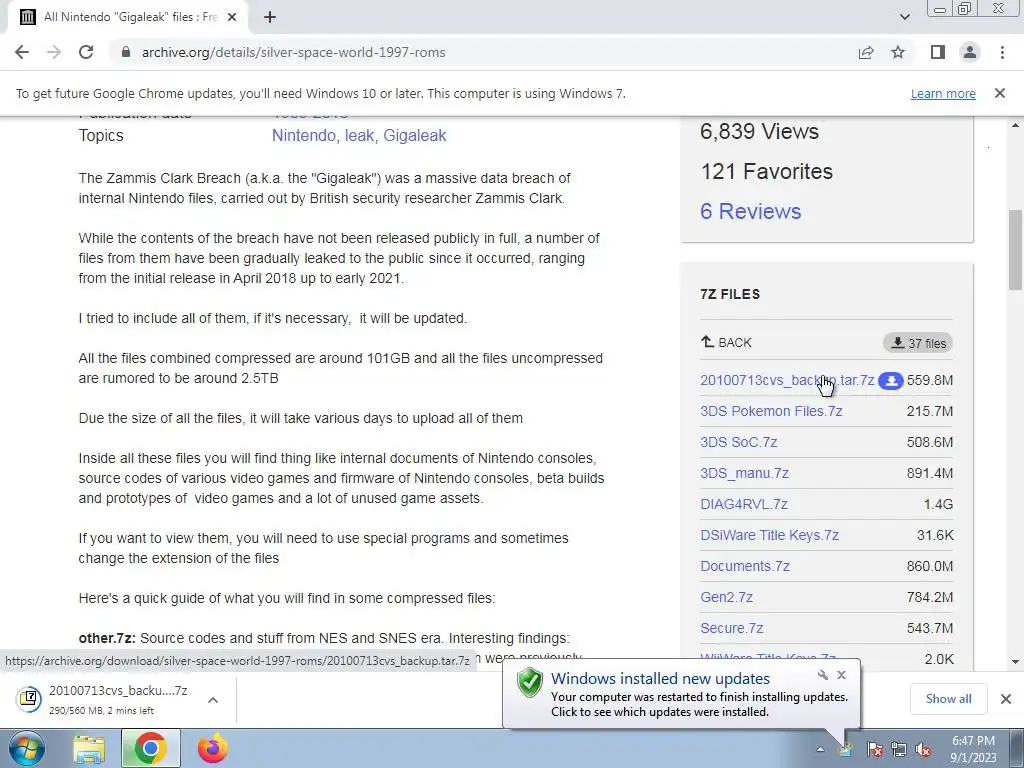
Task: Select the 121 Favorites text
Action: tap(767, 171)
